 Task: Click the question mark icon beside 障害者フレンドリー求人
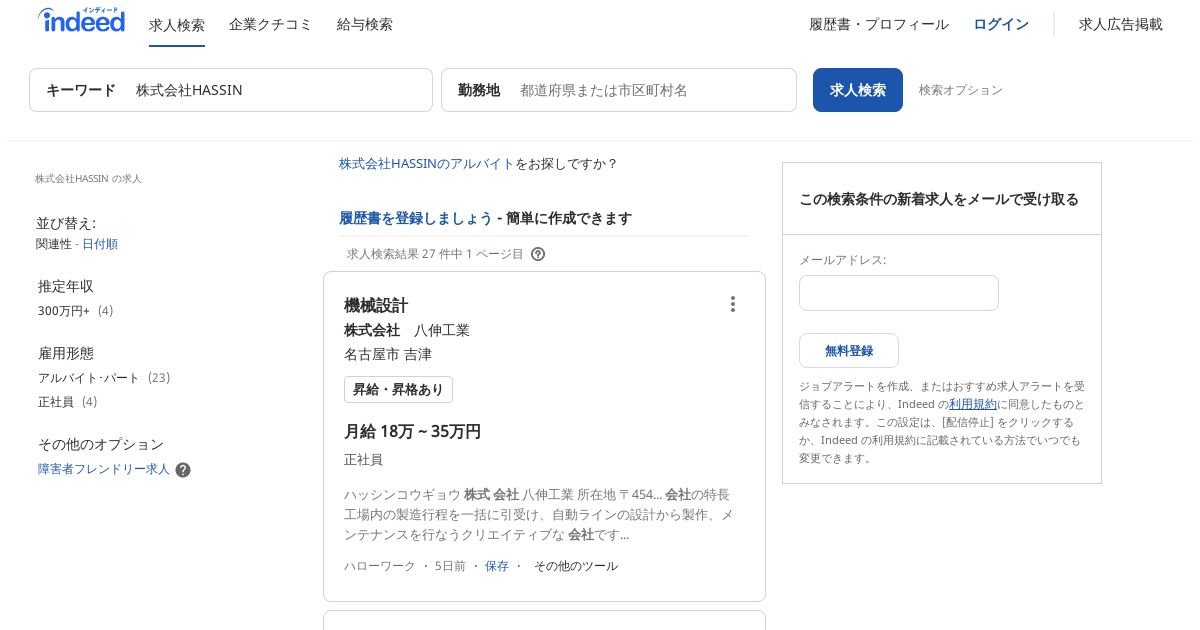coord(183,470)
